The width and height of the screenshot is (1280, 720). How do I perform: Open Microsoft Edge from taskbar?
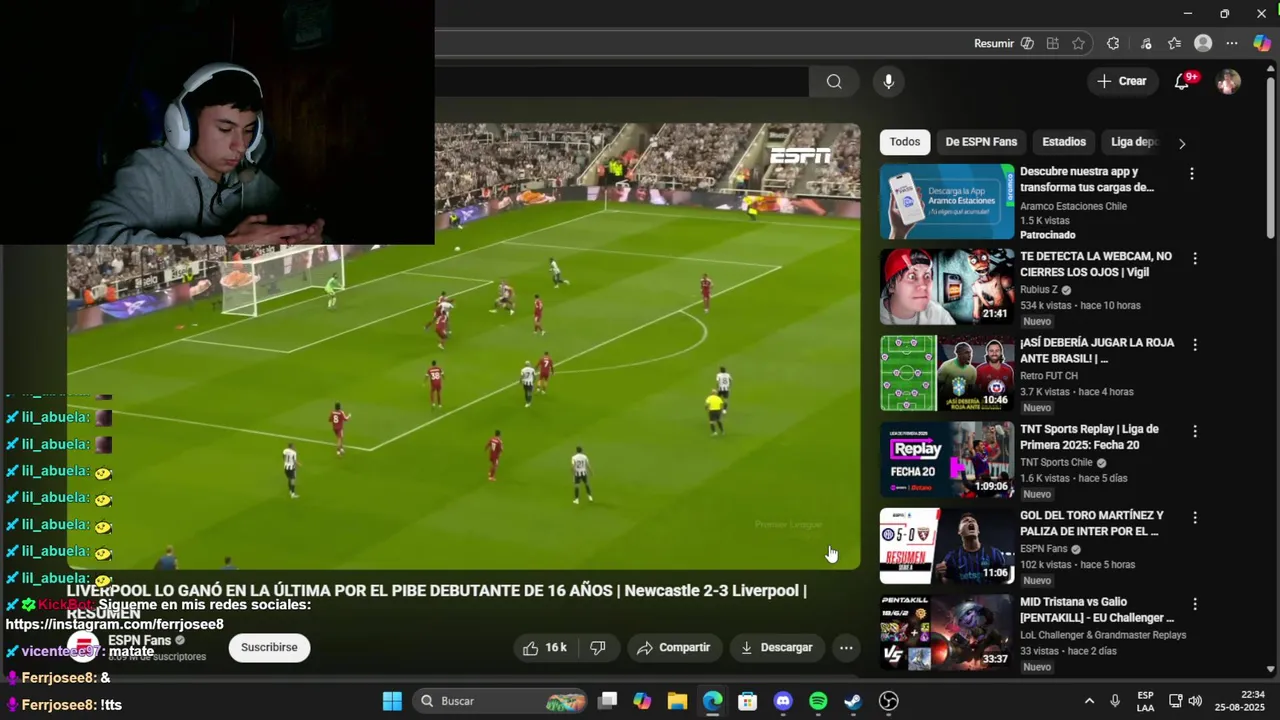(712, 701)
